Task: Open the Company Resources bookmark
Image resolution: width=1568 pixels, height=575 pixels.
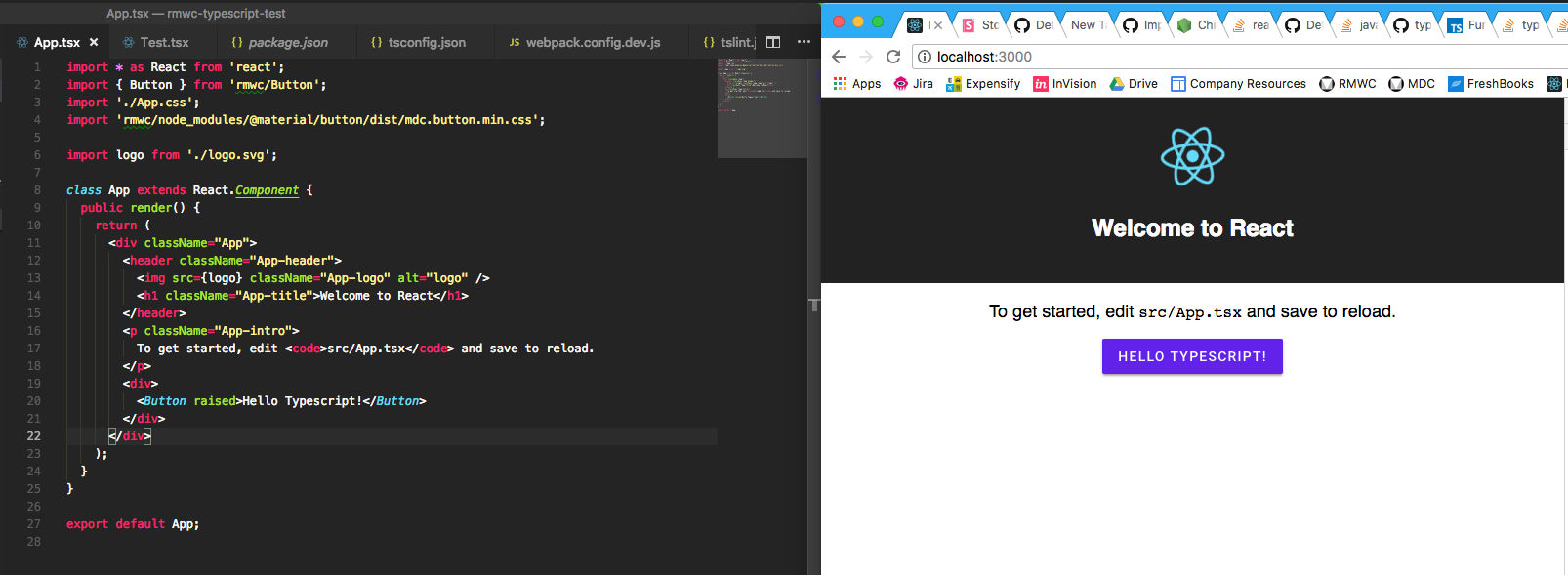Action: pos(1238,84)
